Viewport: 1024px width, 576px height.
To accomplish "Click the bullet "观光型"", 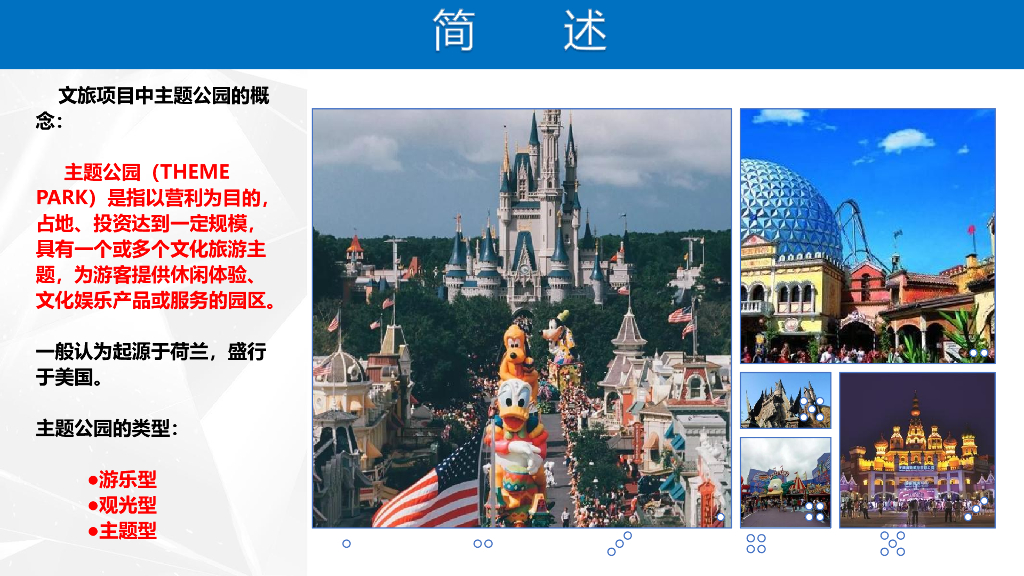I will [x=122, y=505].
